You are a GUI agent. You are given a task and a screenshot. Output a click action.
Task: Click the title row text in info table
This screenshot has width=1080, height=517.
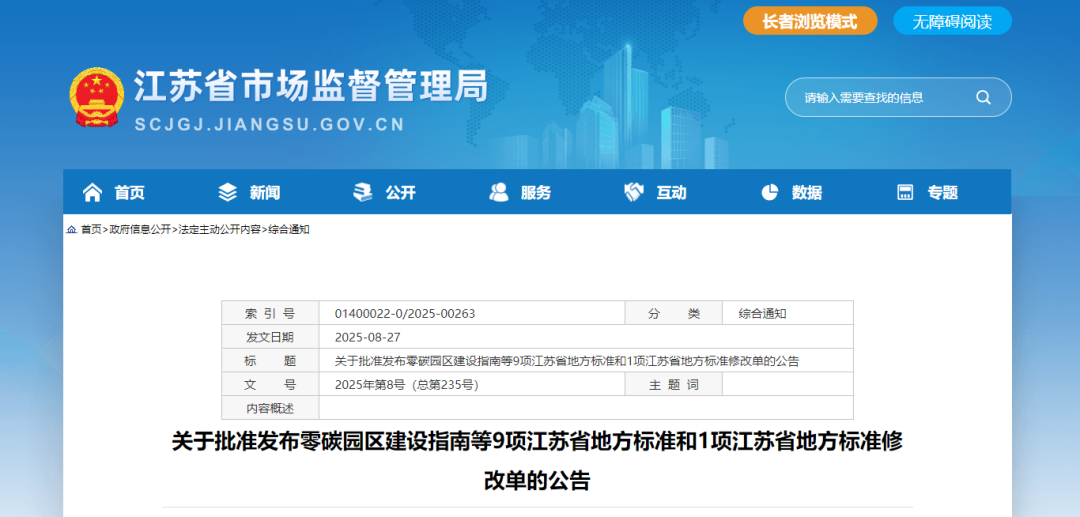(x=567, y=361)
